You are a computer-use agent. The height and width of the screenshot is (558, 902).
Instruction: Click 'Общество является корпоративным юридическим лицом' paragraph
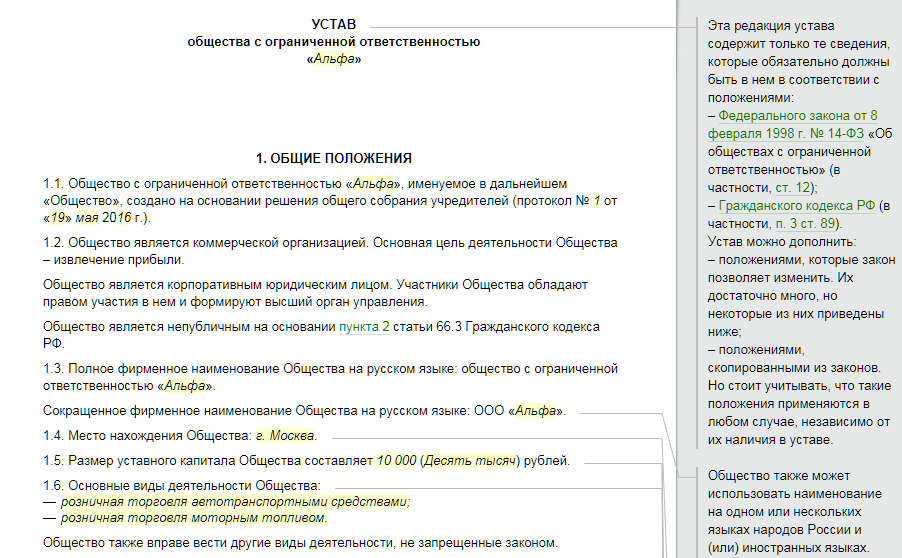315,293
